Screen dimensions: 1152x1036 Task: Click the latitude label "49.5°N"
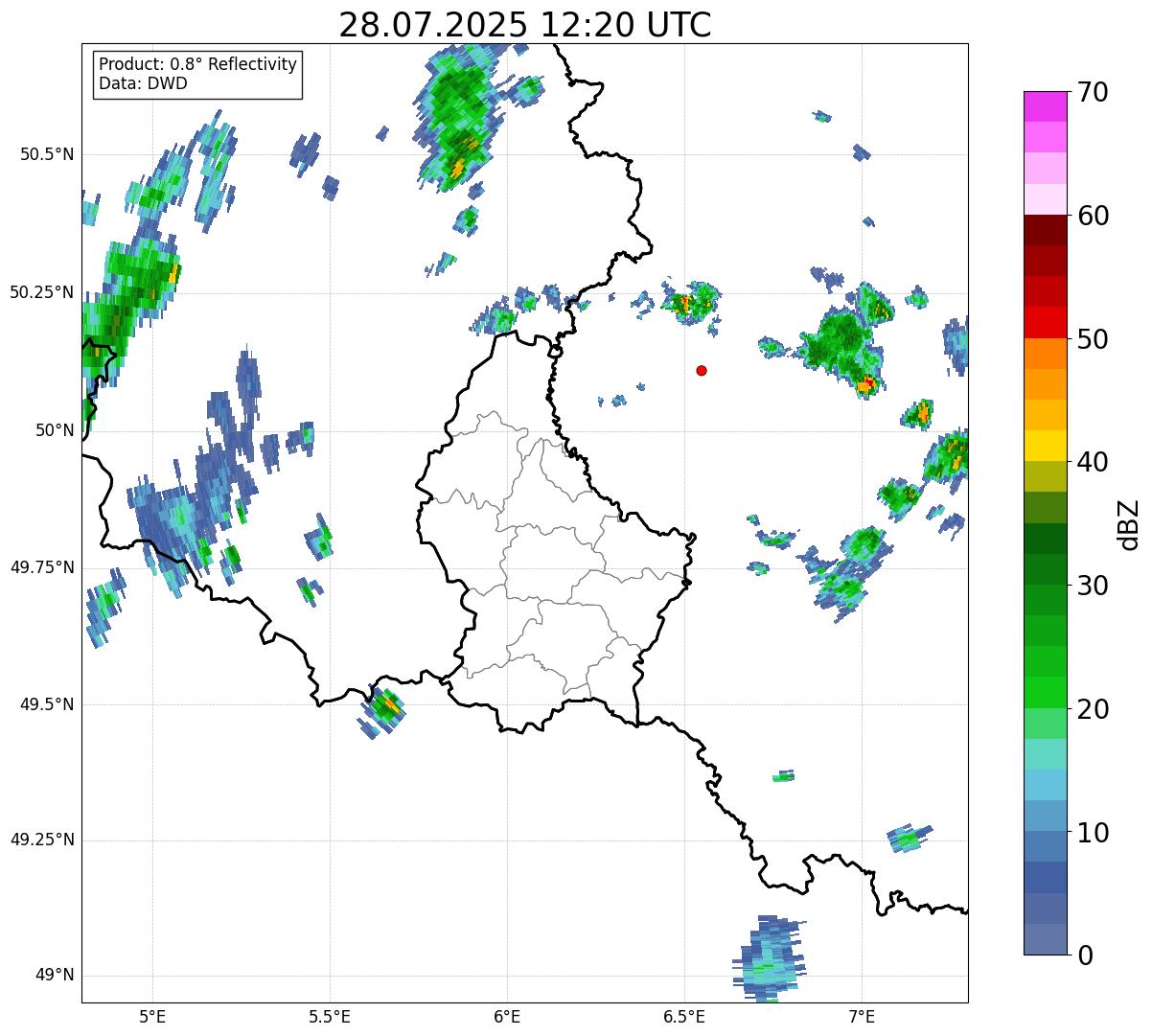(49, 704)
